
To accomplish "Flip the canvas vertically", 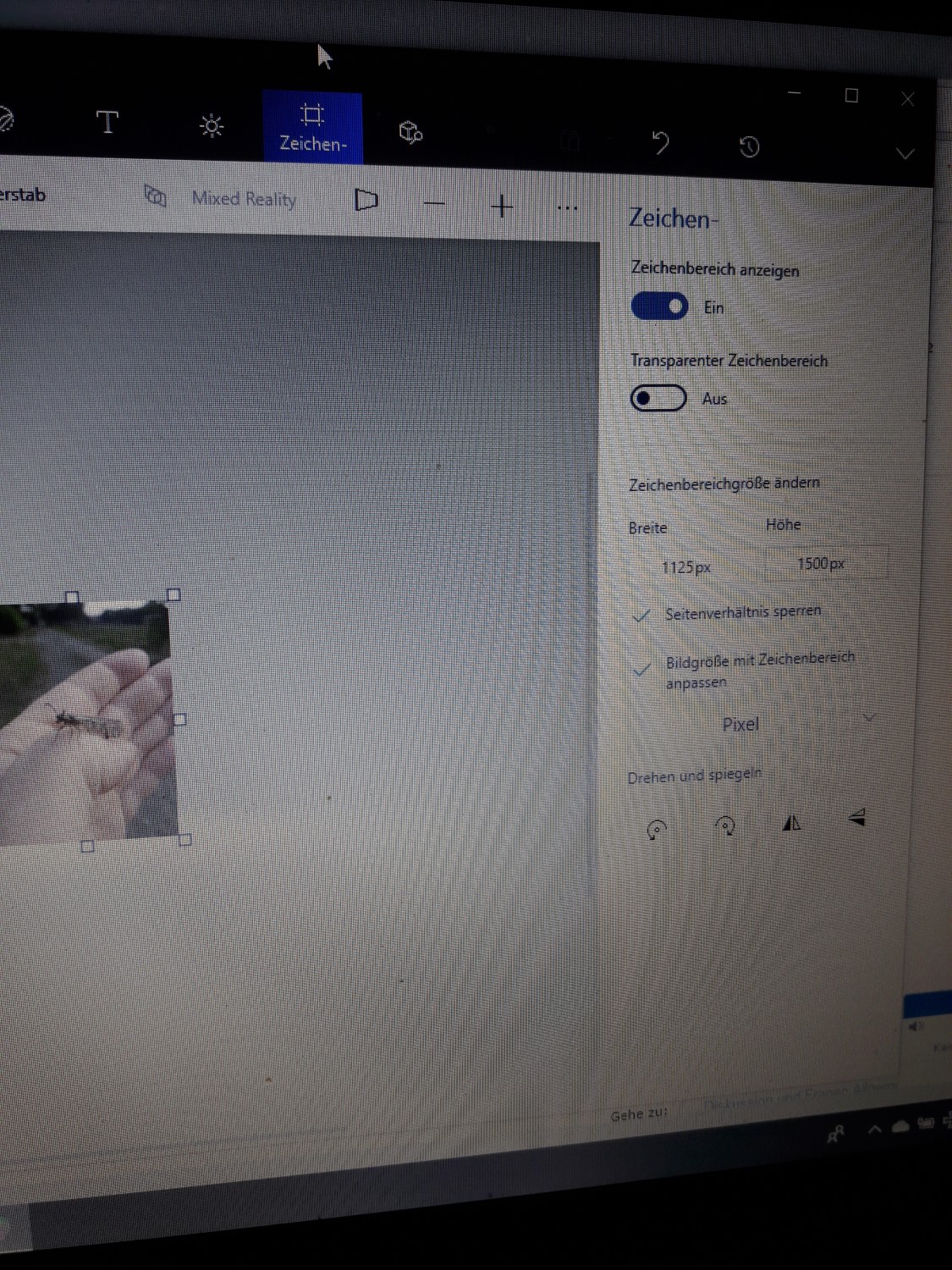I will pos(856,817).
